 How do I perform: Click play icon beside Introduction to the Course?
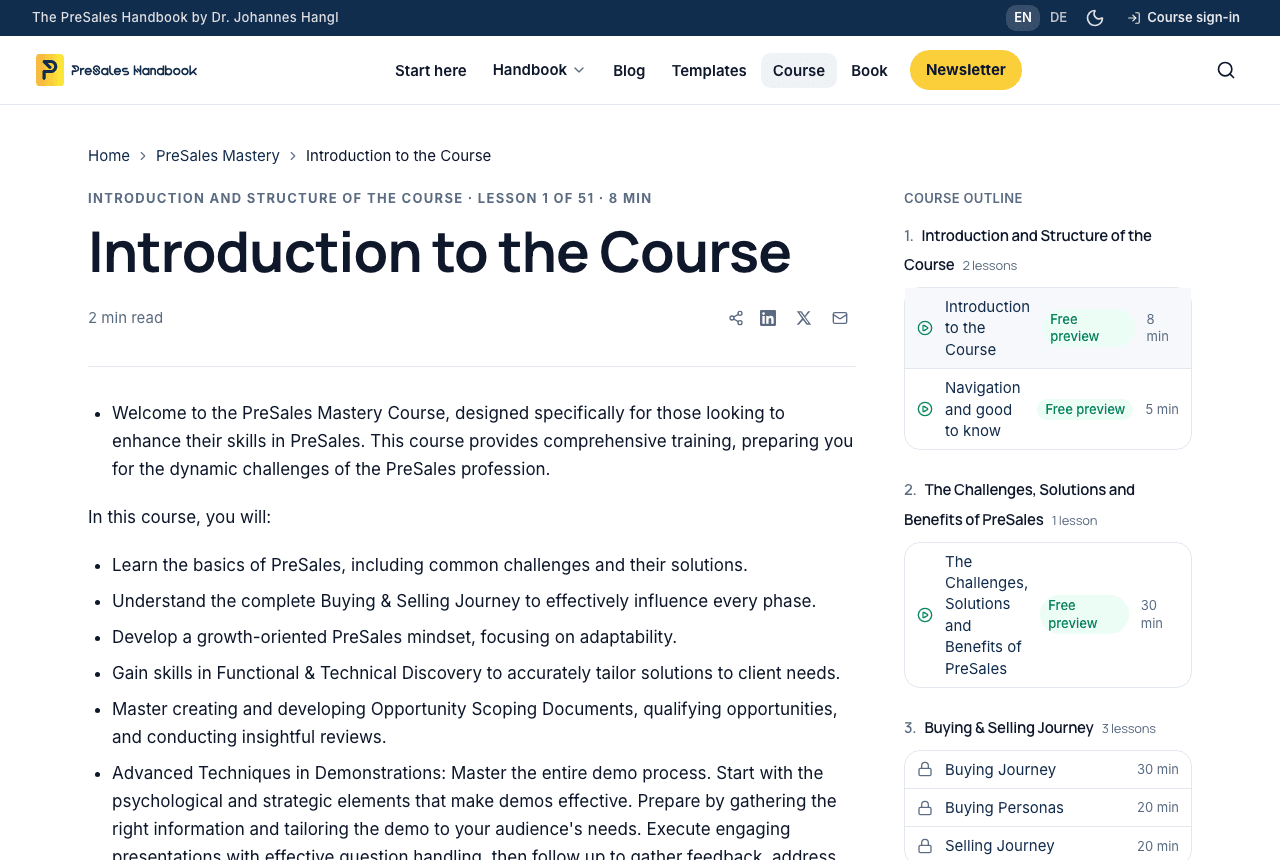coord(925,328)
